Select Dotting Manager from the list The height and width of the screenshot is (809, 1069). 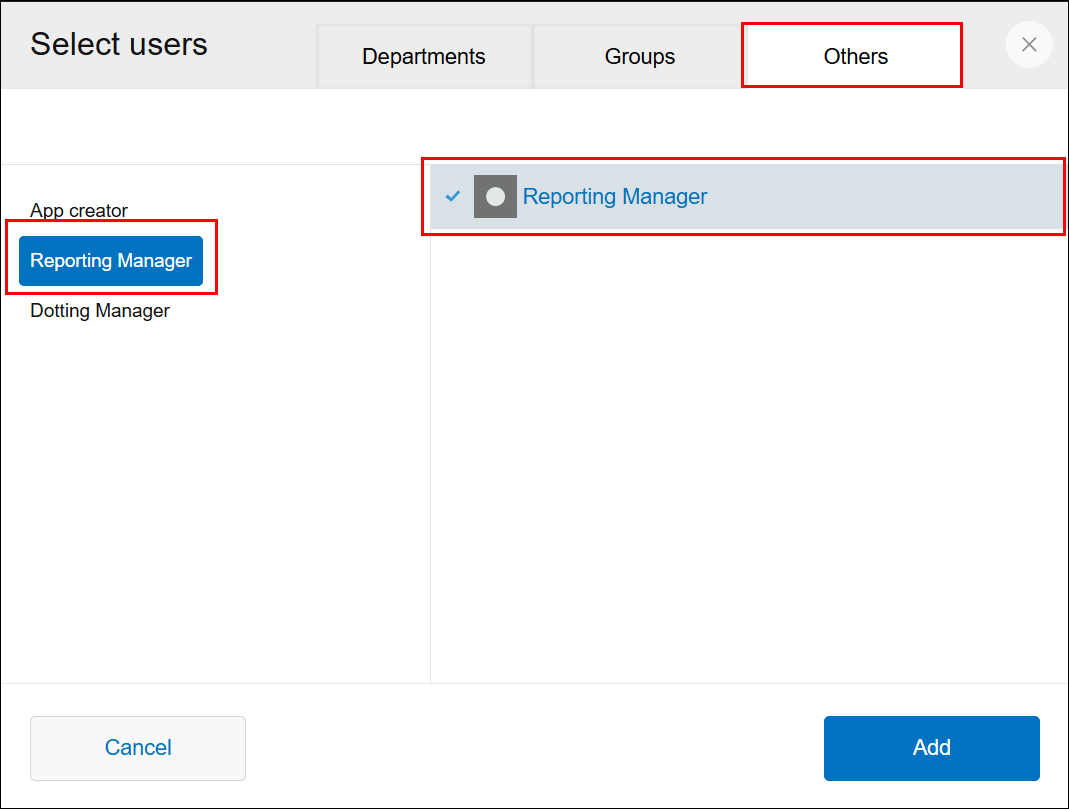coord(99,311)
